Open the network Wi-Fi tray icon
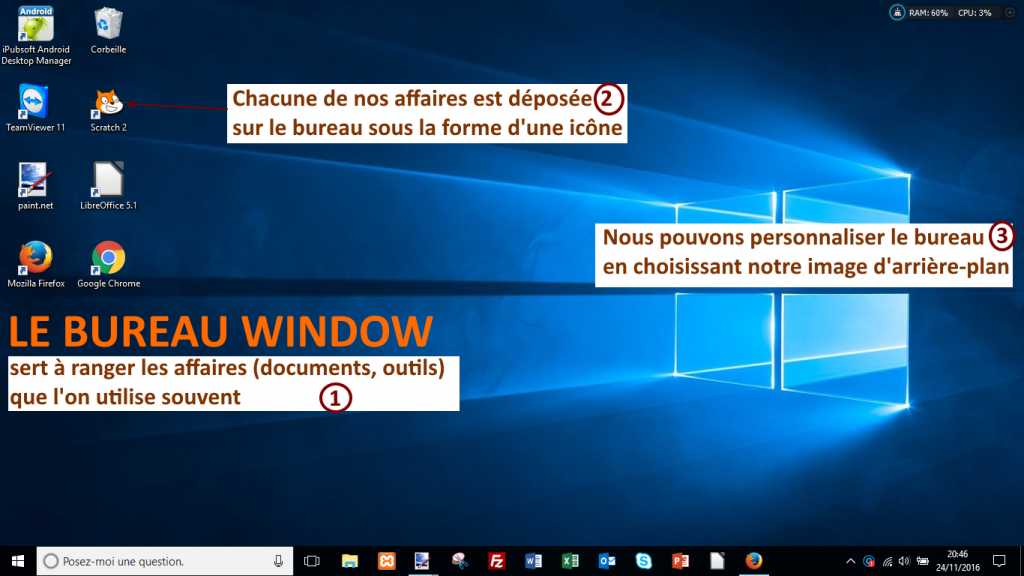 click(887, 561)
